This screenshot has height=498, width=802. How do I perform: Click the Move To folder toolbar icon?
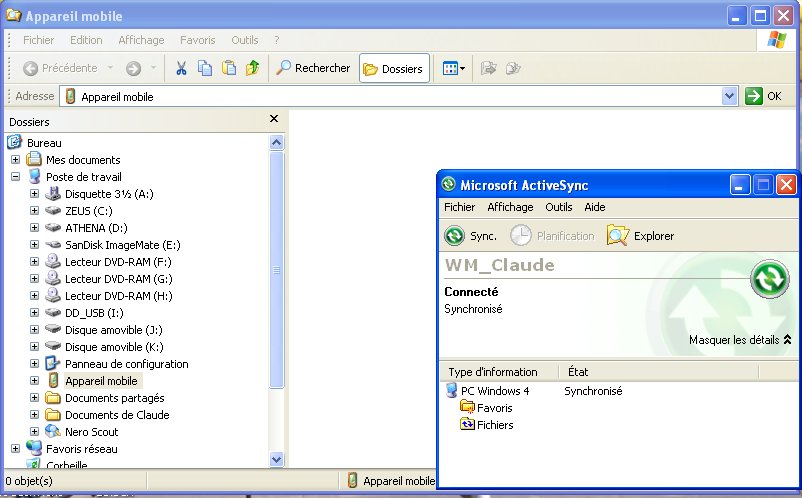pos(488,68)
